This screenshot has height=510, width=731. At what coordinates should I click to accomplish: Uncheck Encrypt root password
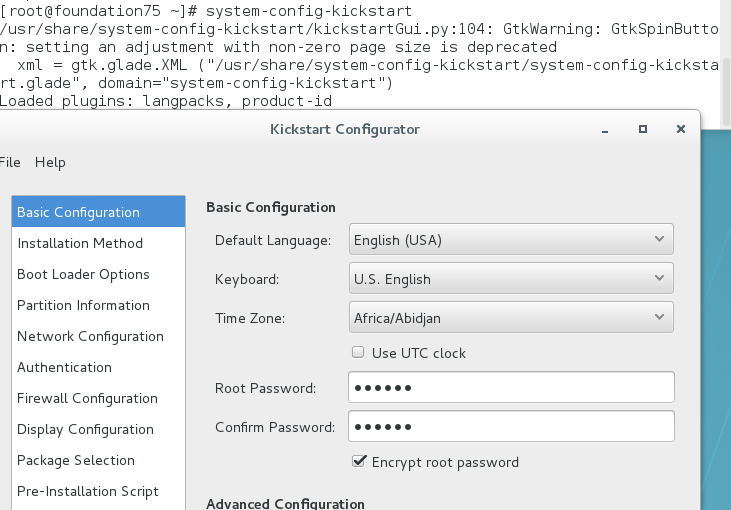pyautogui.click(x=359, y=462)
